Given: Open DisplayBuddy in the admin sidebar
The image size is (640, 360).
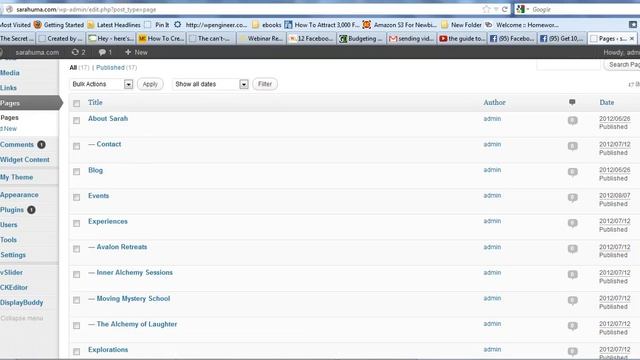Looking at the screenshot, I should point(21,302).
